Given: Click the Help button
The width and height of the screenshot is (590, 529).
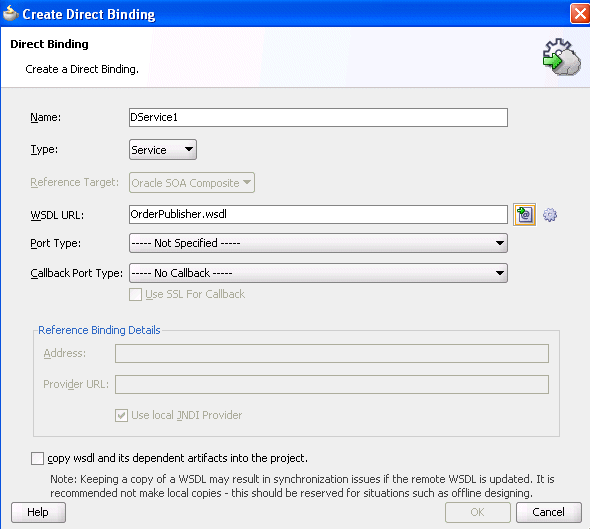Looking at the screenshot, I should click(x=38, y=512).
